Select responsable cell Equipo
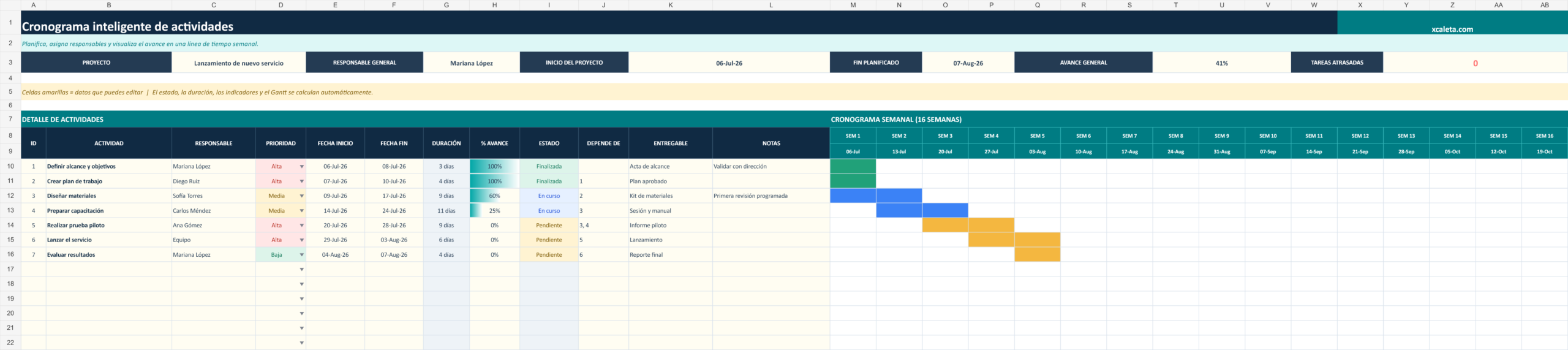The width and height of the screenshot is (1568, 350). tap(214, 240)
